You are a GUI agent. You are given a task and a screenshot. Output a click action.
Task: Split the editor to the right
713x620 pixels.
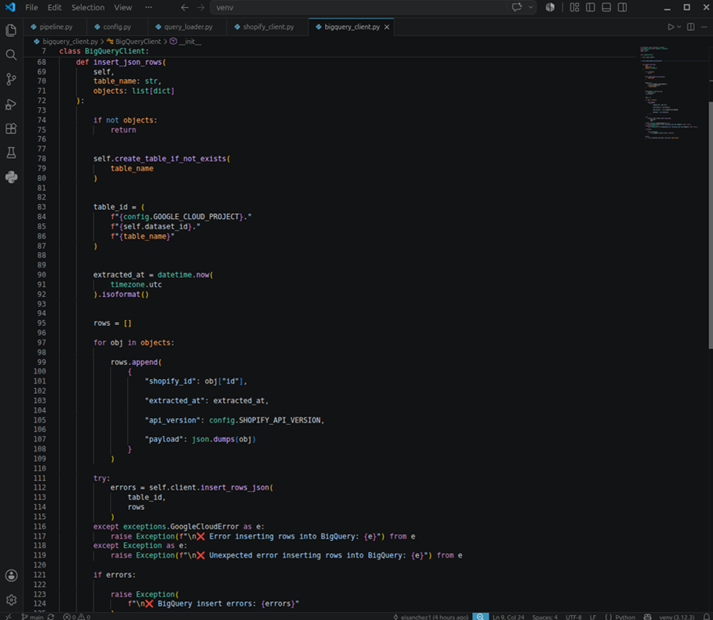691,27
